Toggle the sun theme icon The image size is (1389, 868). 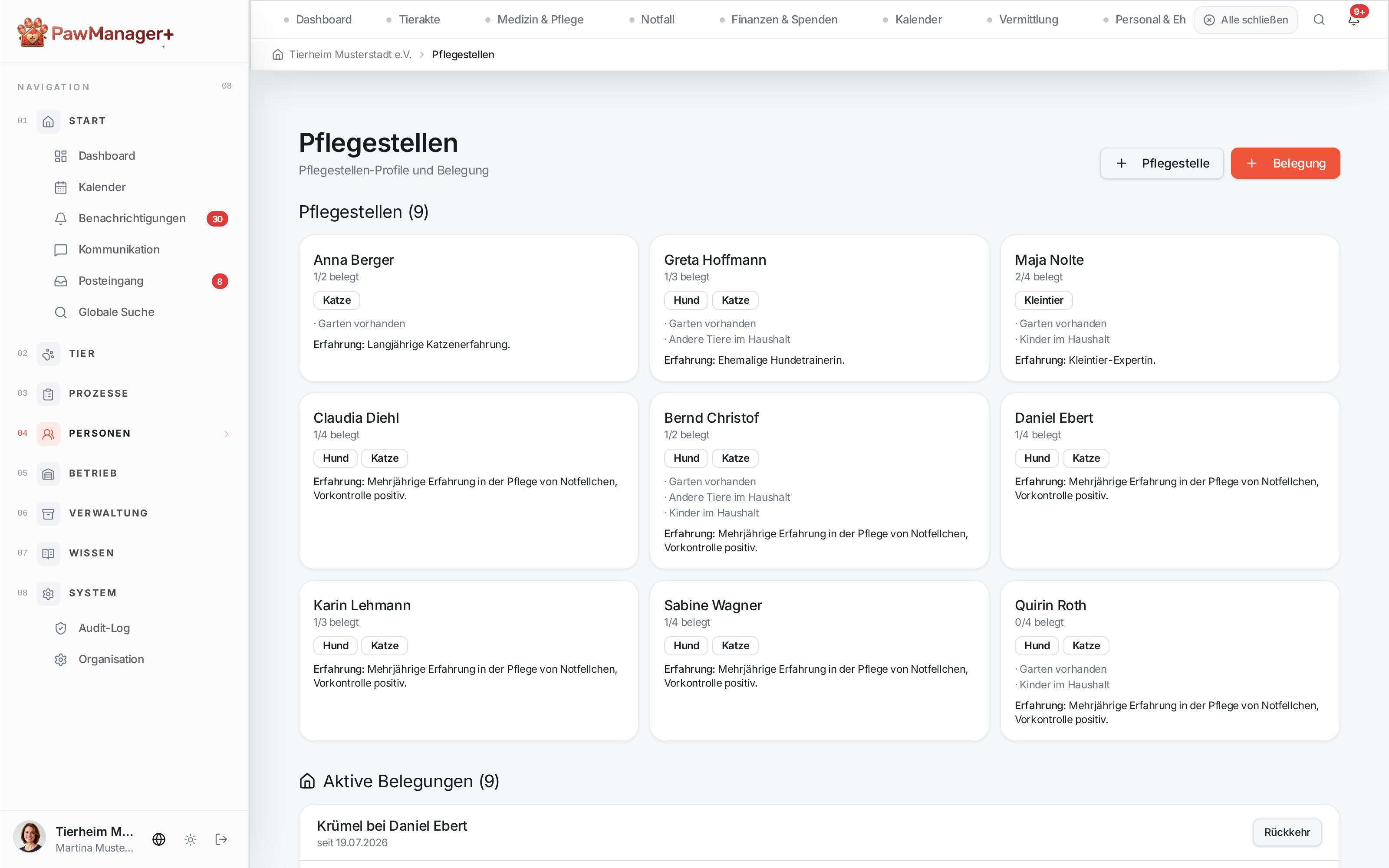[x=191, y=839]
